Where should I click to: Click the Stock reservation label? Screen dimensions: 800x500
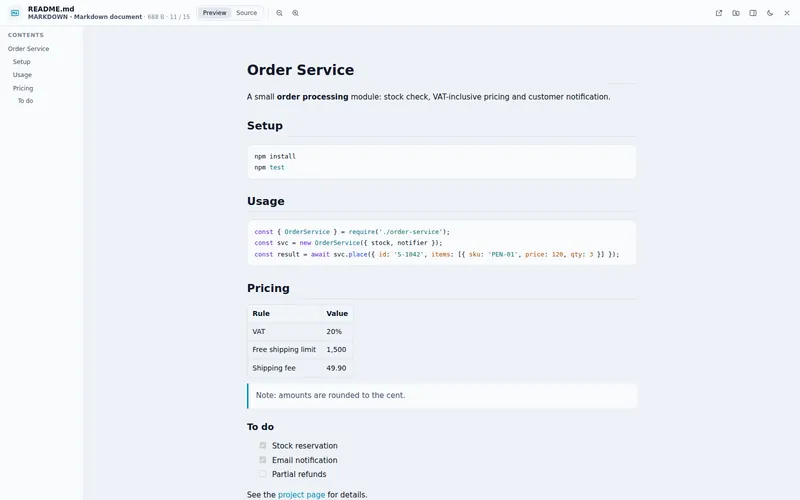point(305,446)
